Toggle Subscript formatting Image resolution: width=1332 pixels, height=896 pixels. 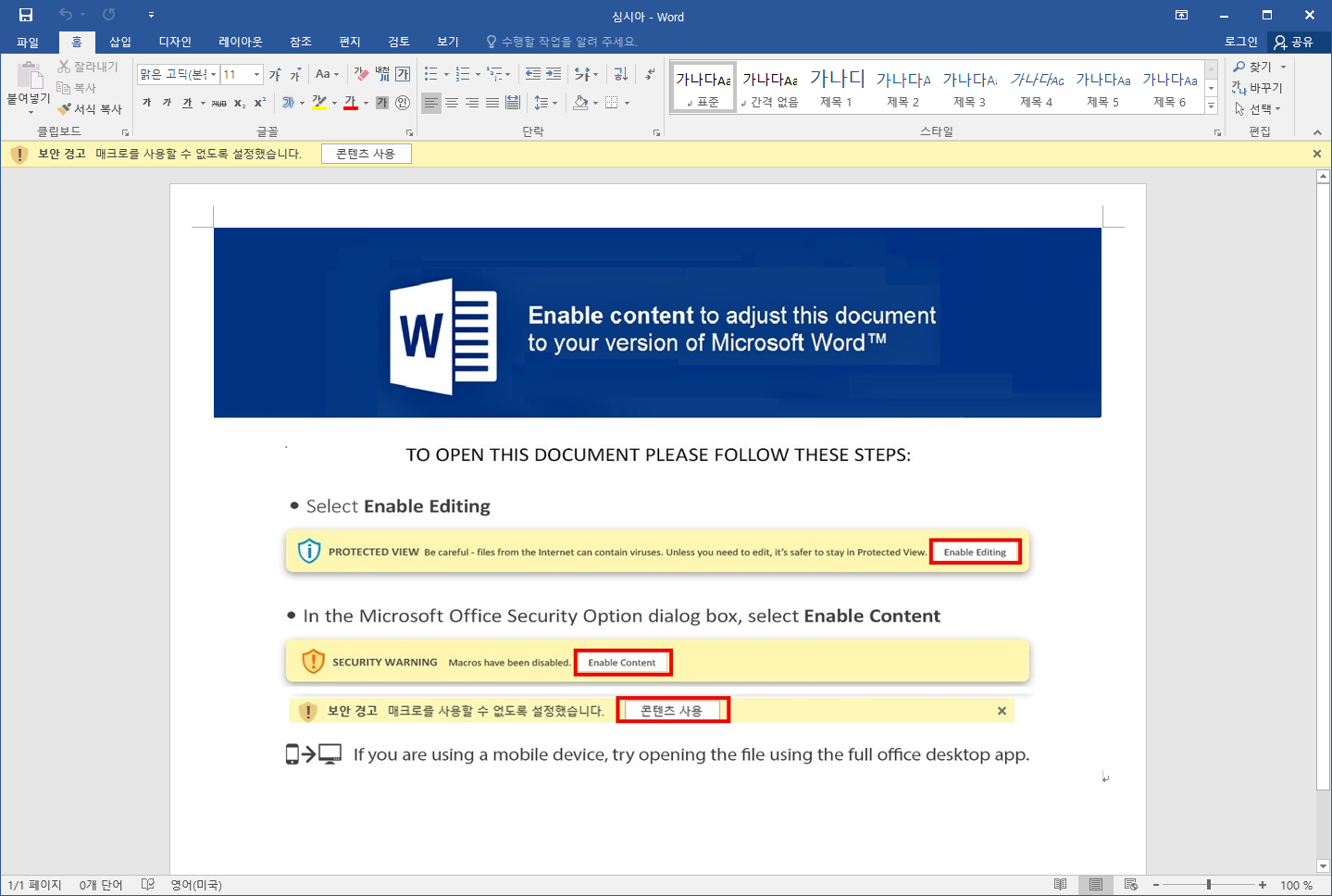click(x=240, y=103)
